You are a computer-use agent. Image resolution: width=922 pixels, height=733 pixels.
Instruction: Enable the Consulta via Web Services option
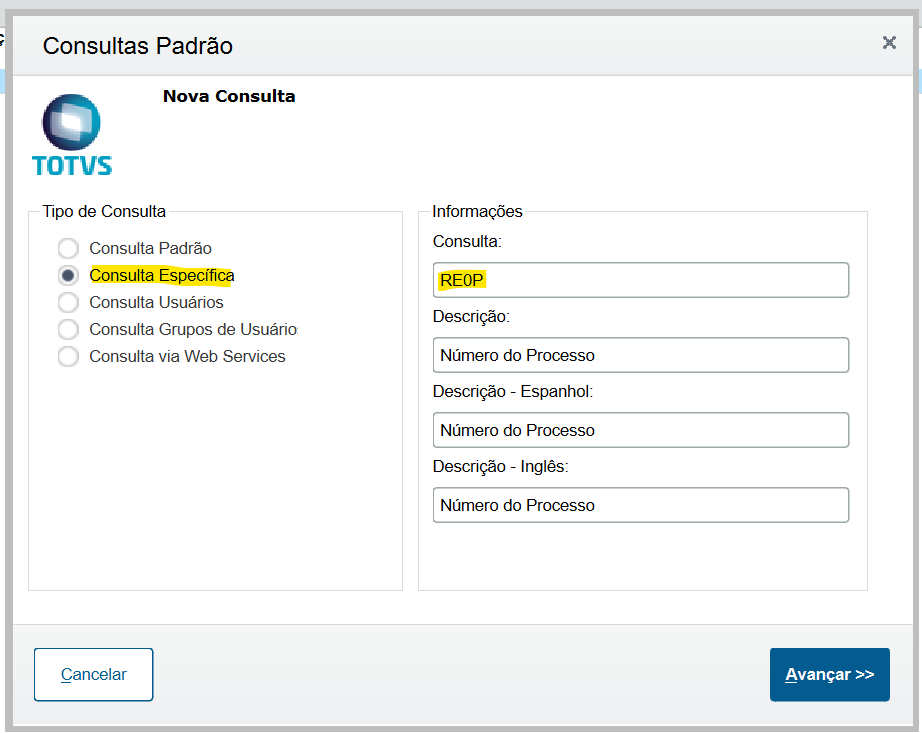click(x=68, y=356)
